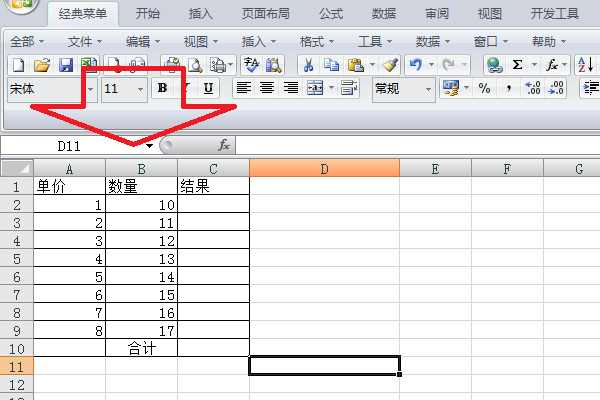Open the Research book icon
The height and width of the screenshot is (400, 600).
pos(273,65)
